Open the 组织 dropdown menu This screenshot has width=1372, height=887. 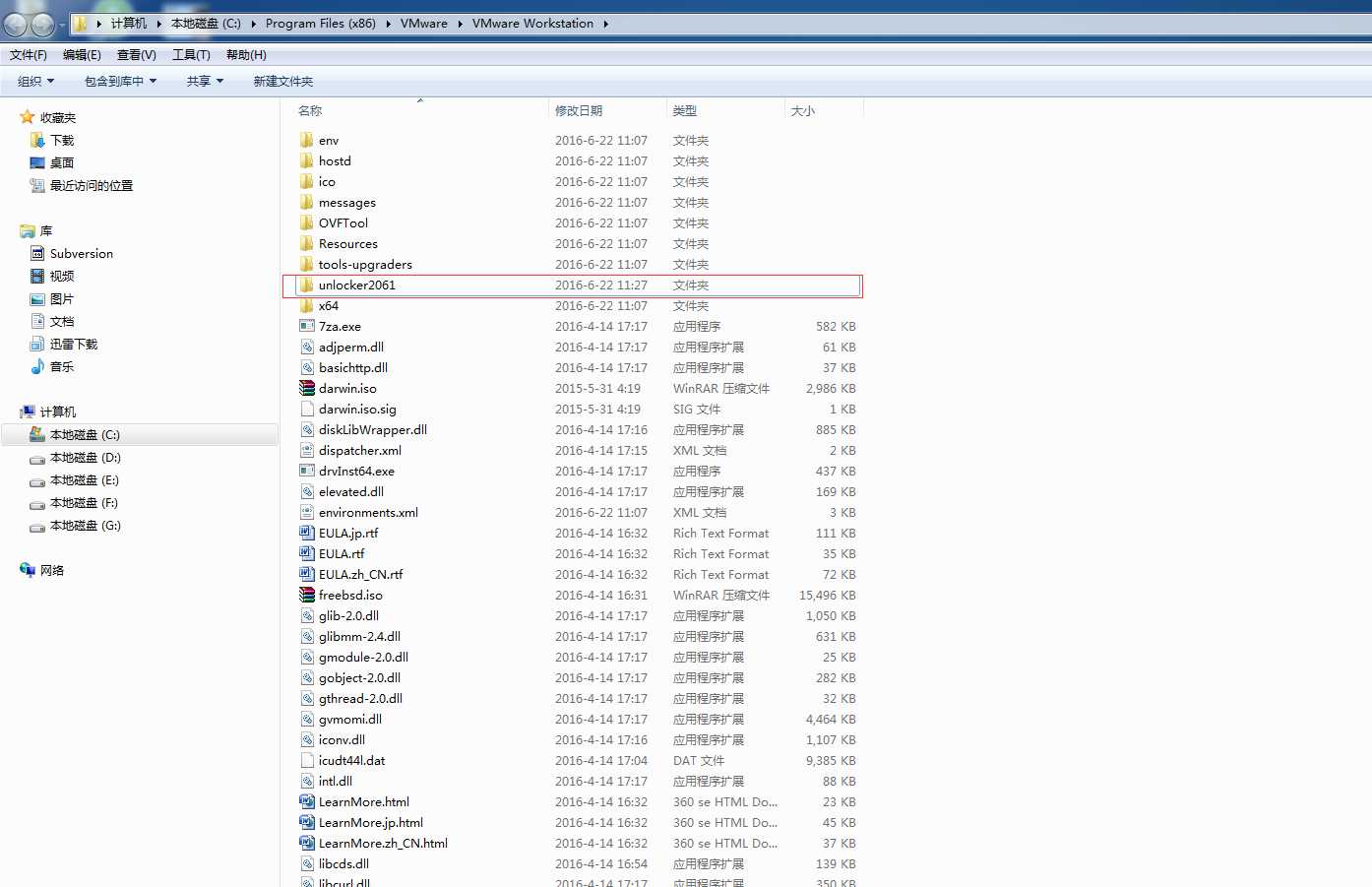(x=36, y=81)
